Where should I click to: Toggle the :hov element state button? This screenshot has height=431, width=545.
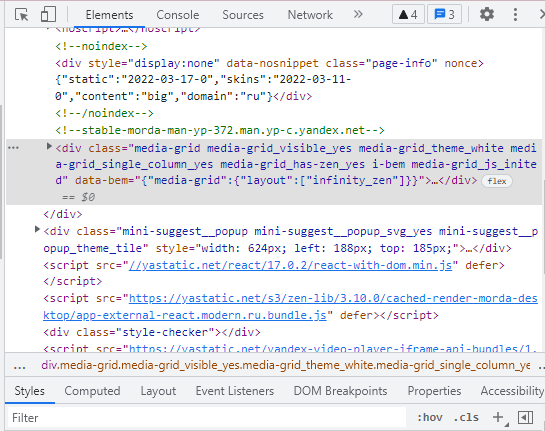click(430, 417)
